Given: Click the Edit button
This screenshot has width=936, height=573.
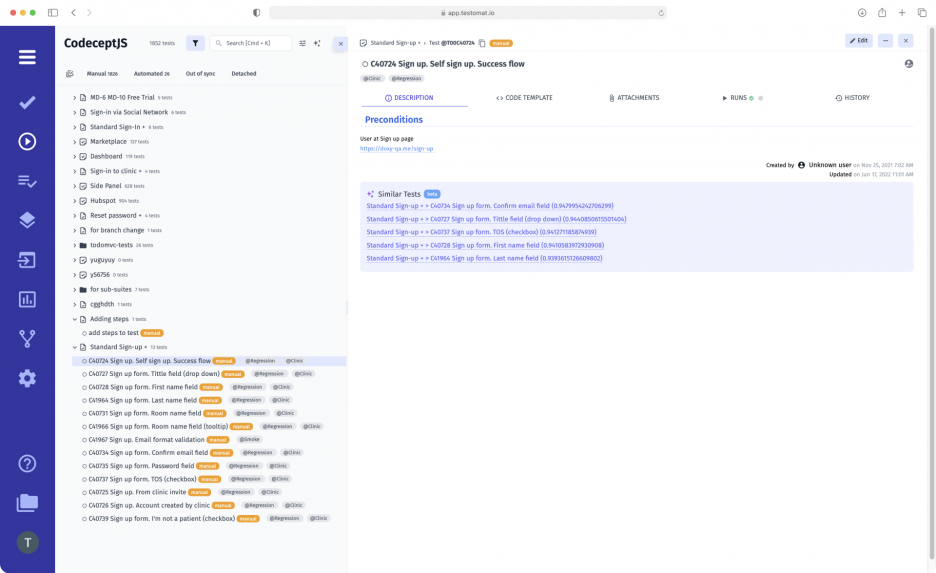Looking at the screenshot, I should [x=858, y=41].
